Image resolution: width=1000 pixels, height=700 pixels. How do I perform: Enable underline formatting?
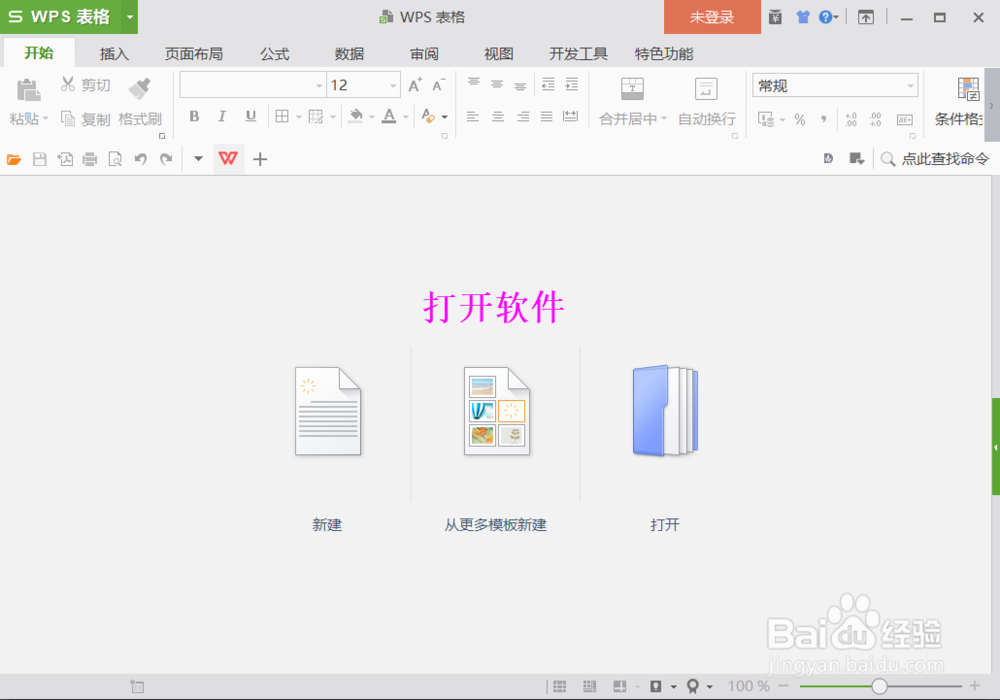click(x=249, y=117)
